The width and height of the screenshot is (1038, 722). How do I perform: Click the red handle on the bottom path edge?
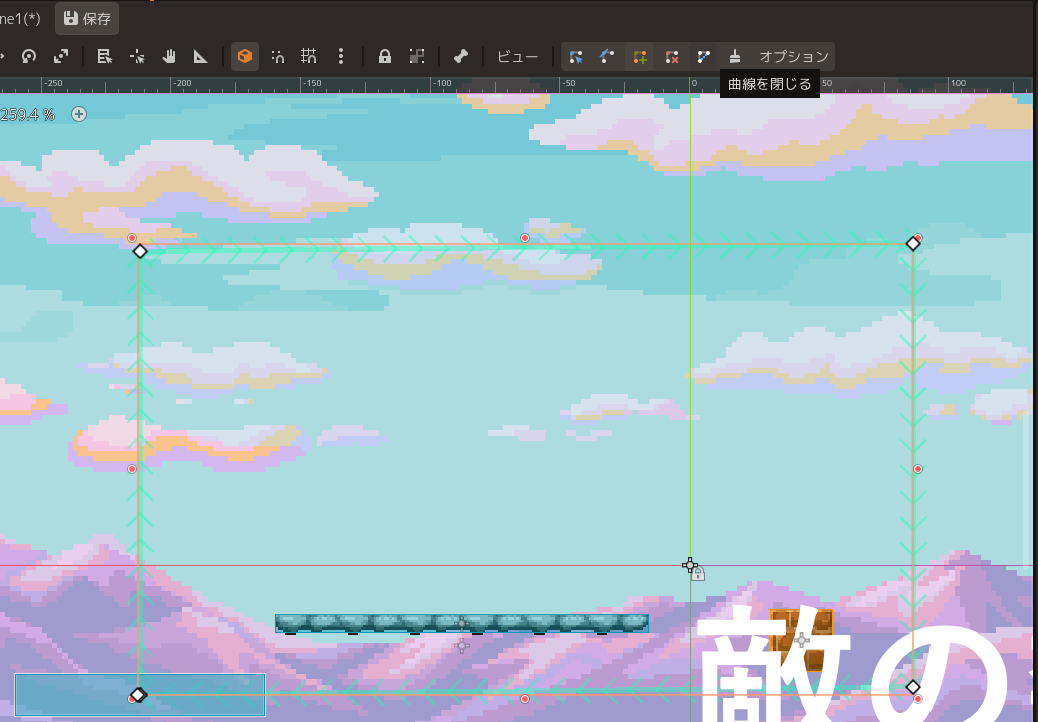(x=525, y=699)
